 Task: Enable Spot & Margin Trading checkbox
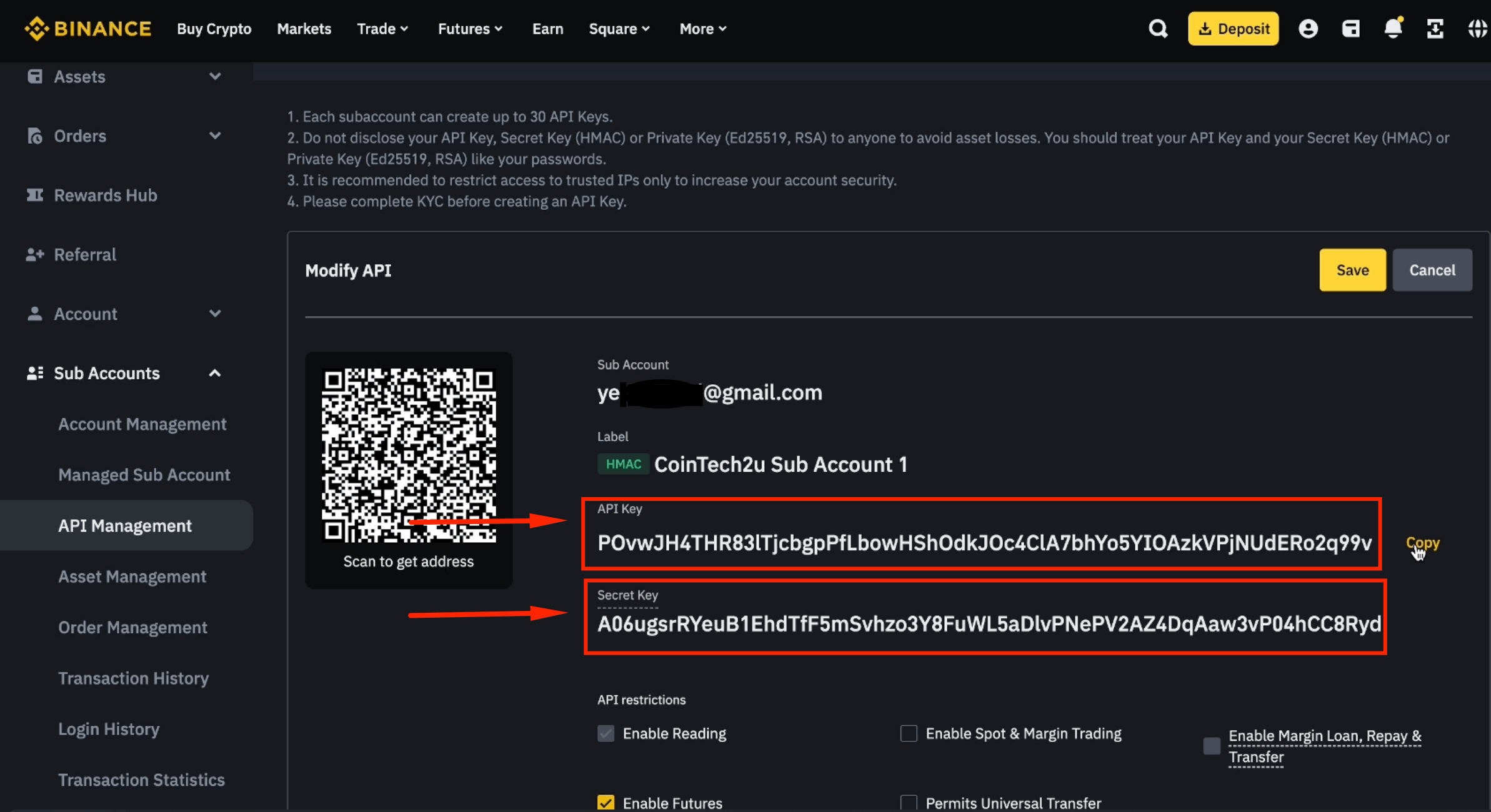tap(909, 733)
